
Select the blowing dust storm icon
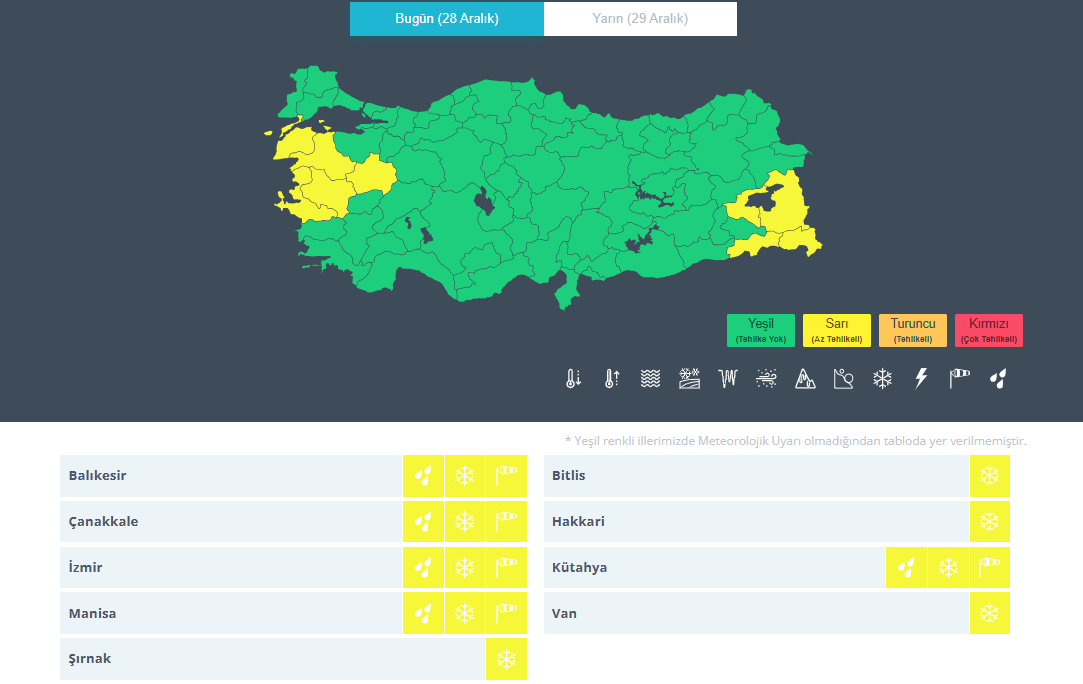(767, 379)
